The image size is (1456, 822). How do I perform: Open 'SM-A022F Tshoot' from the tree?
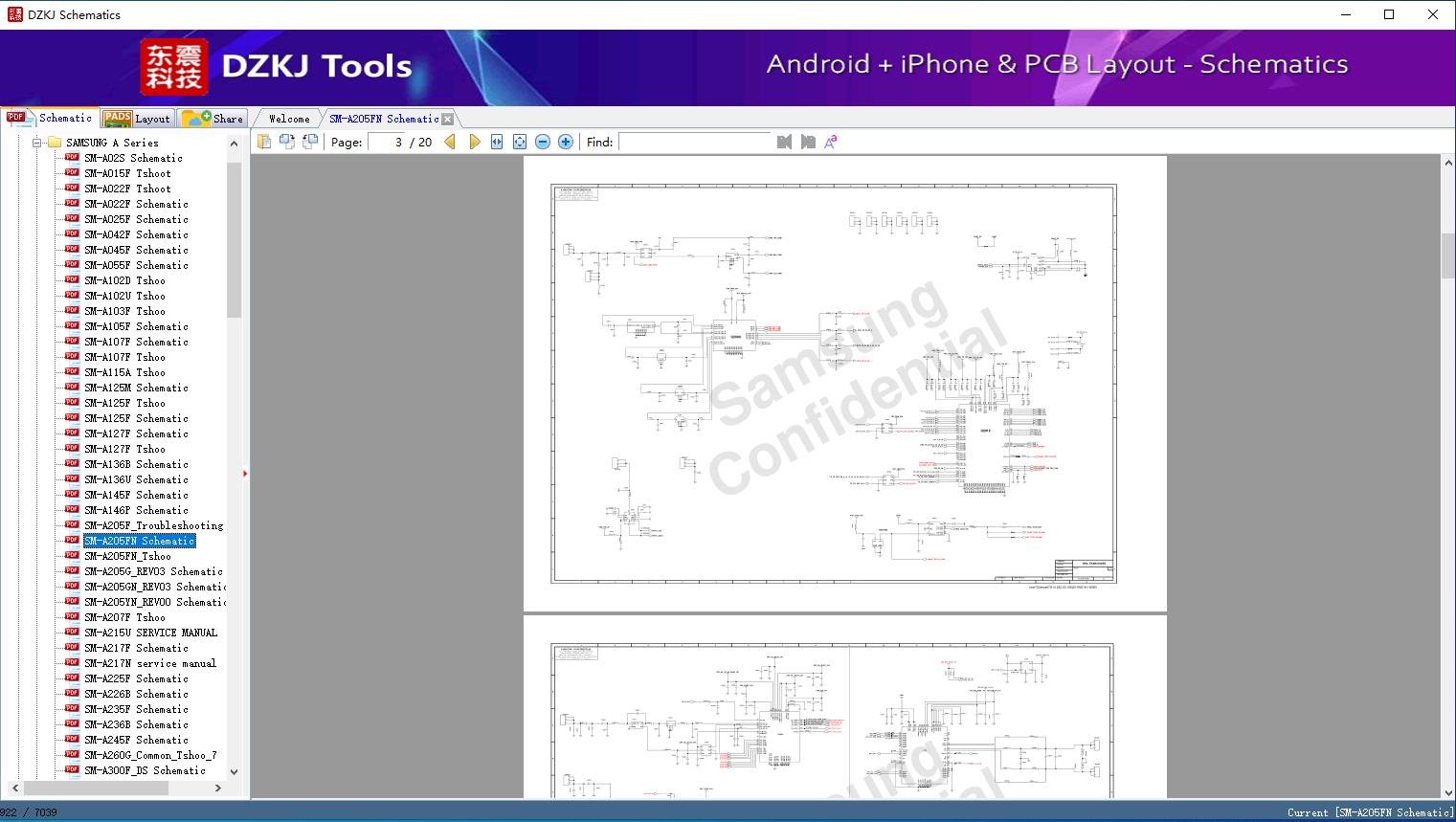point(127,189)
